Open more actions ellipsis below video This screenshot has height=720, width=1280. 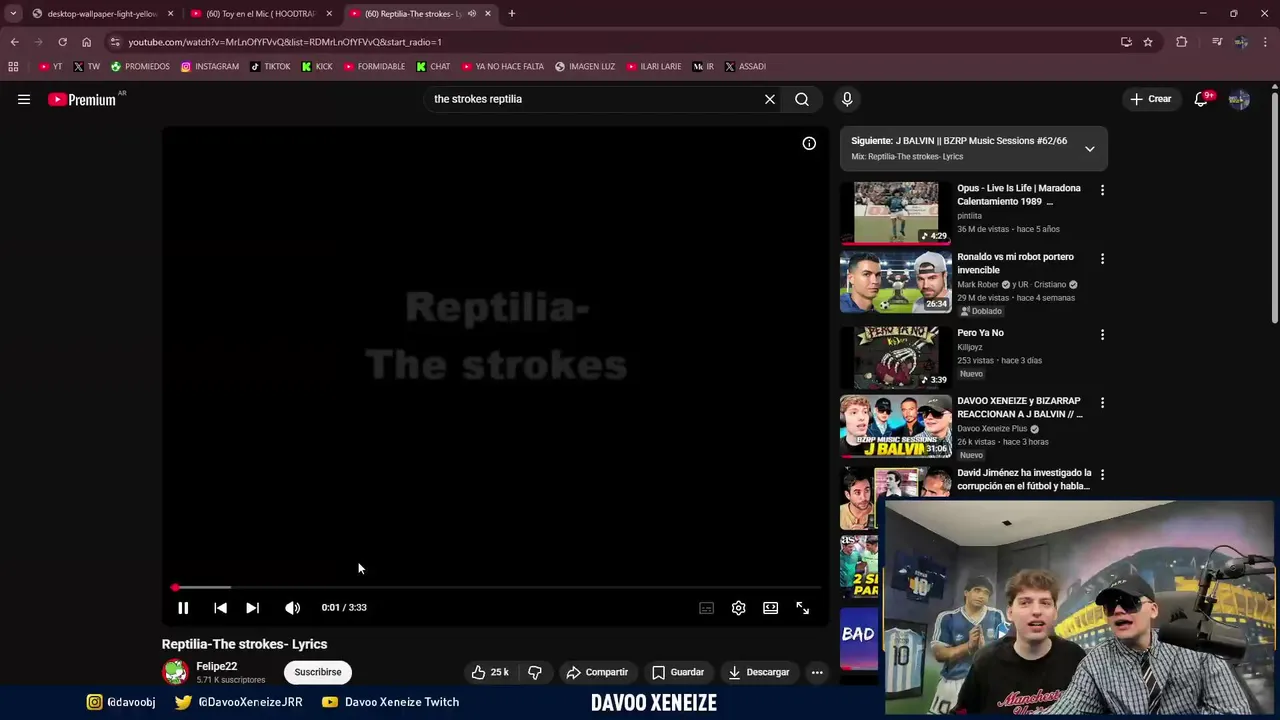click(817, 672)
